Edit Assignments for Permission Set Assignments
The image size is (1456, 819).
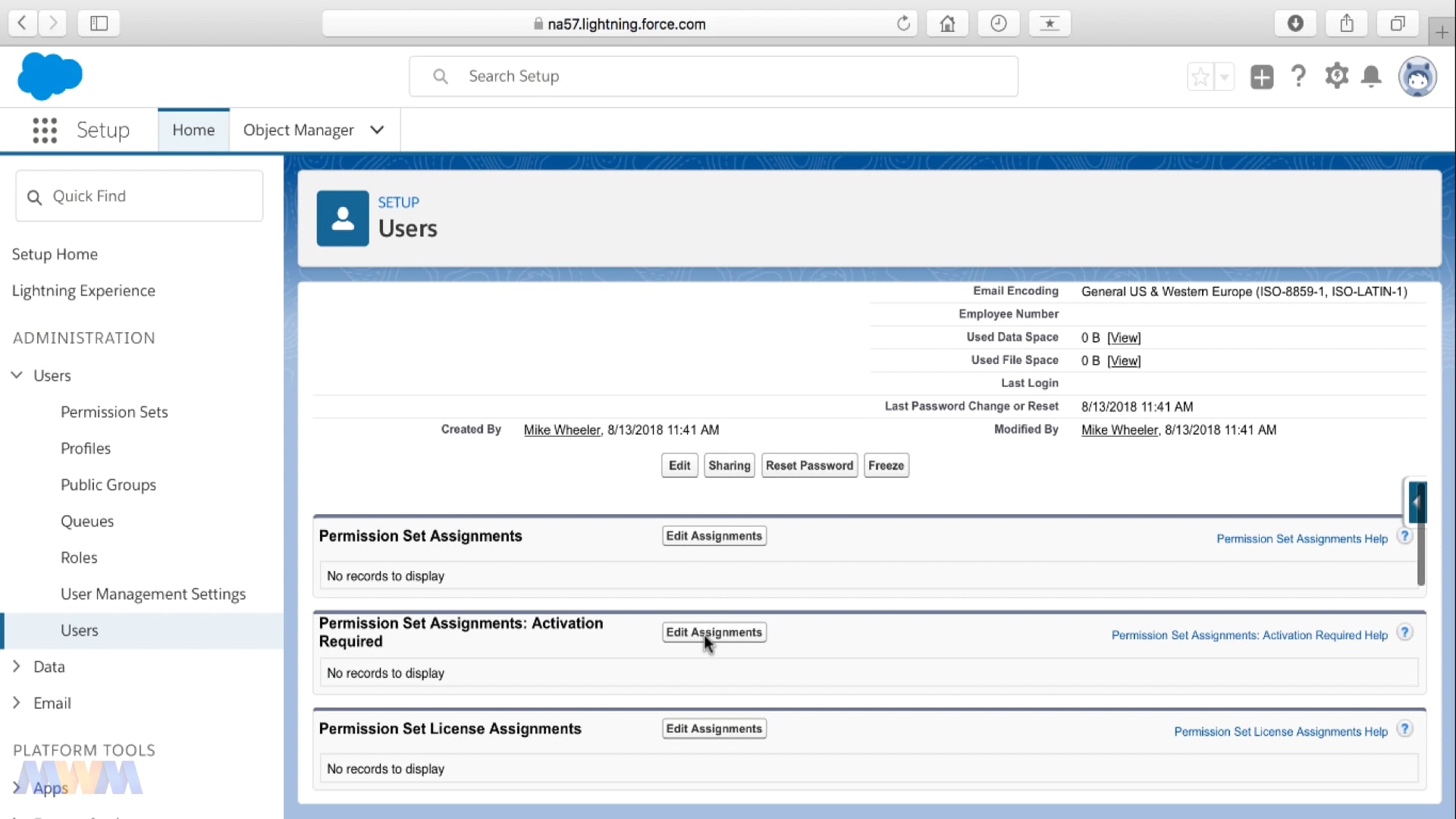(714, 536)
